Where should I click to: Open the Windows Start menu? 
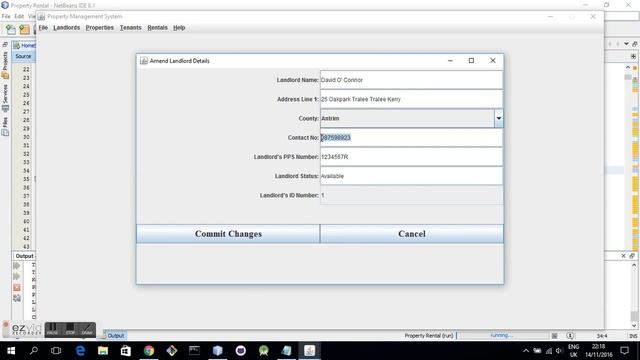[11, 351]
